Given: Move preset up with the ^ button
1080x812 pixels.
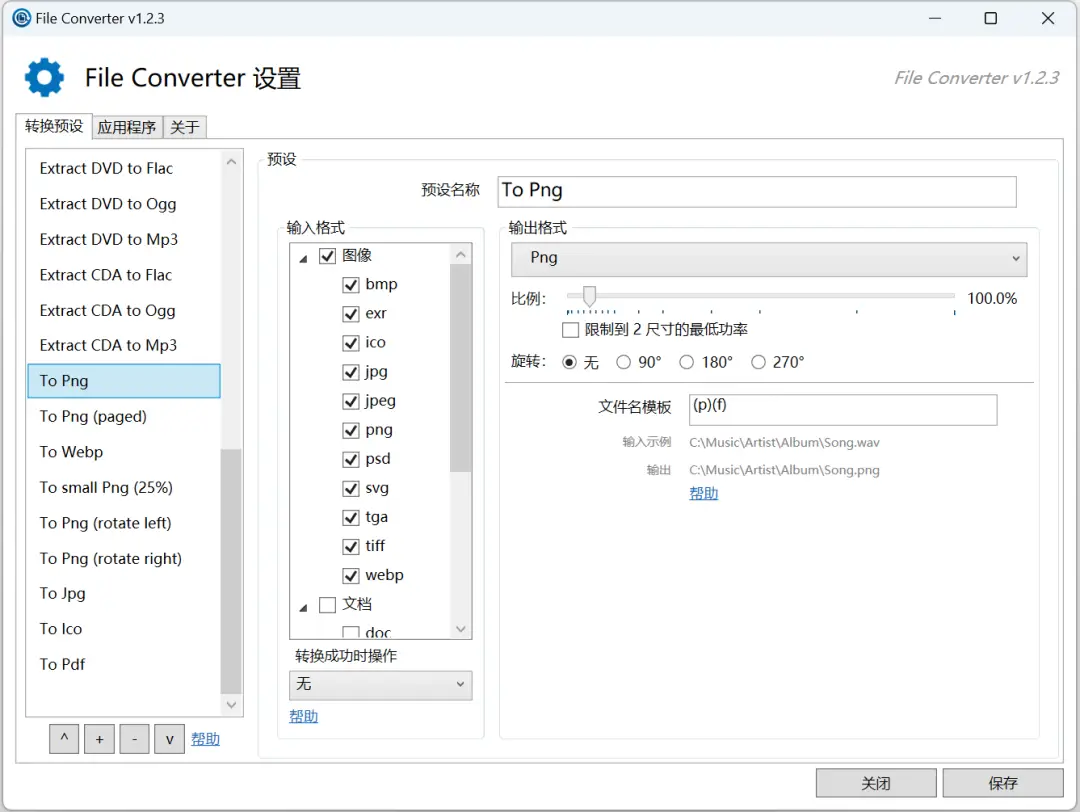Looking at the screenshot, I should pos(64,739).
